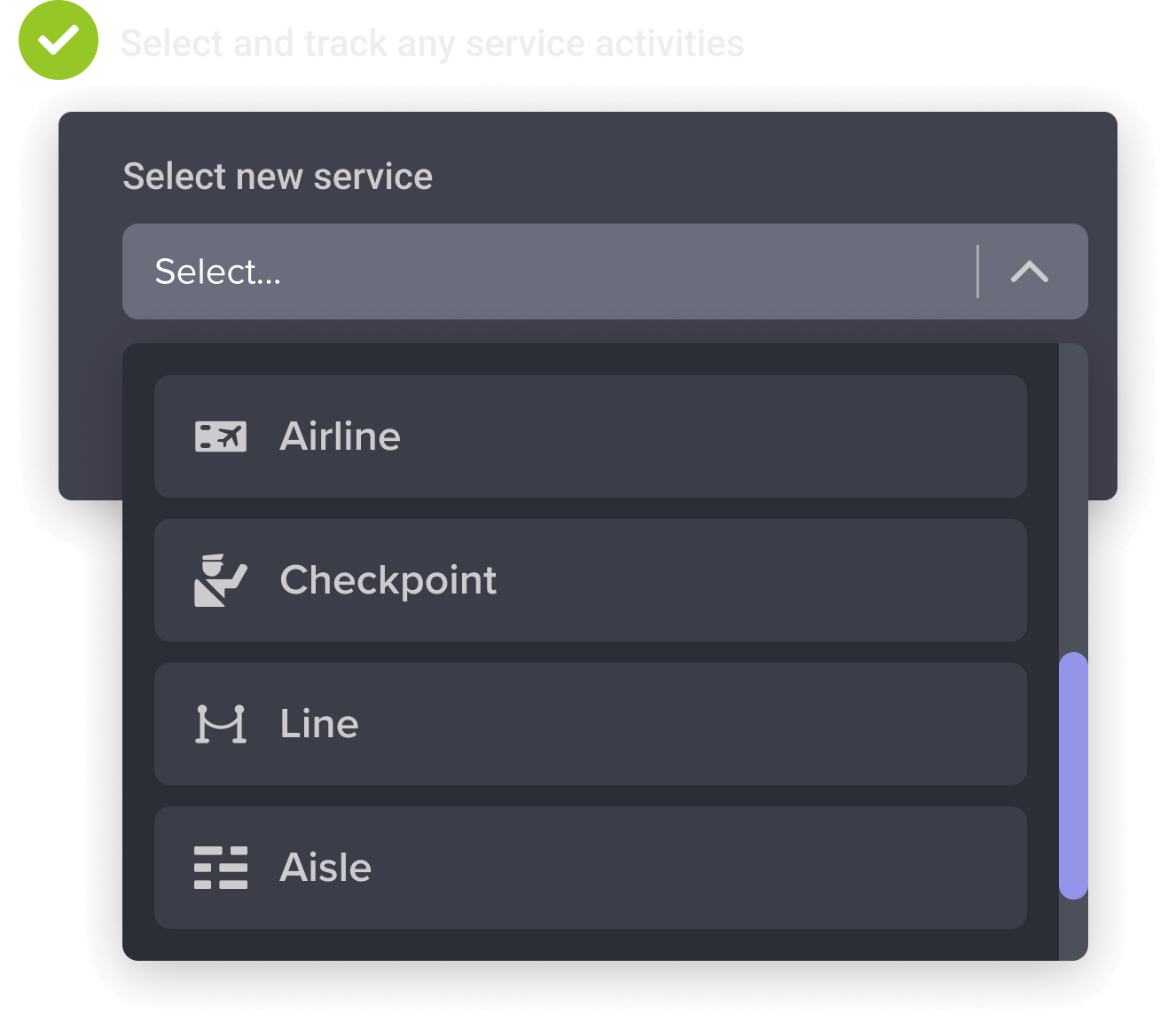The height and width of the screenshot is (1030, 1176).
Task: Click scrollbar track above the thumb
Action: point(1073,497)
